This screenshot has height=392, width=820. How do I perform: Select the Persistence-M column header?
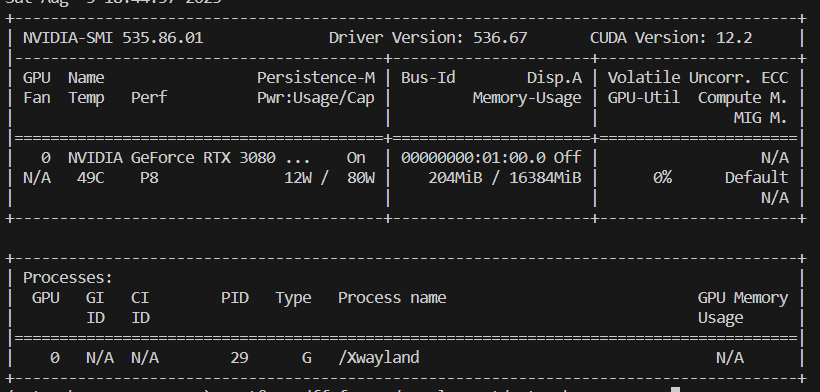pyautogui.click(x=316, y=78)
